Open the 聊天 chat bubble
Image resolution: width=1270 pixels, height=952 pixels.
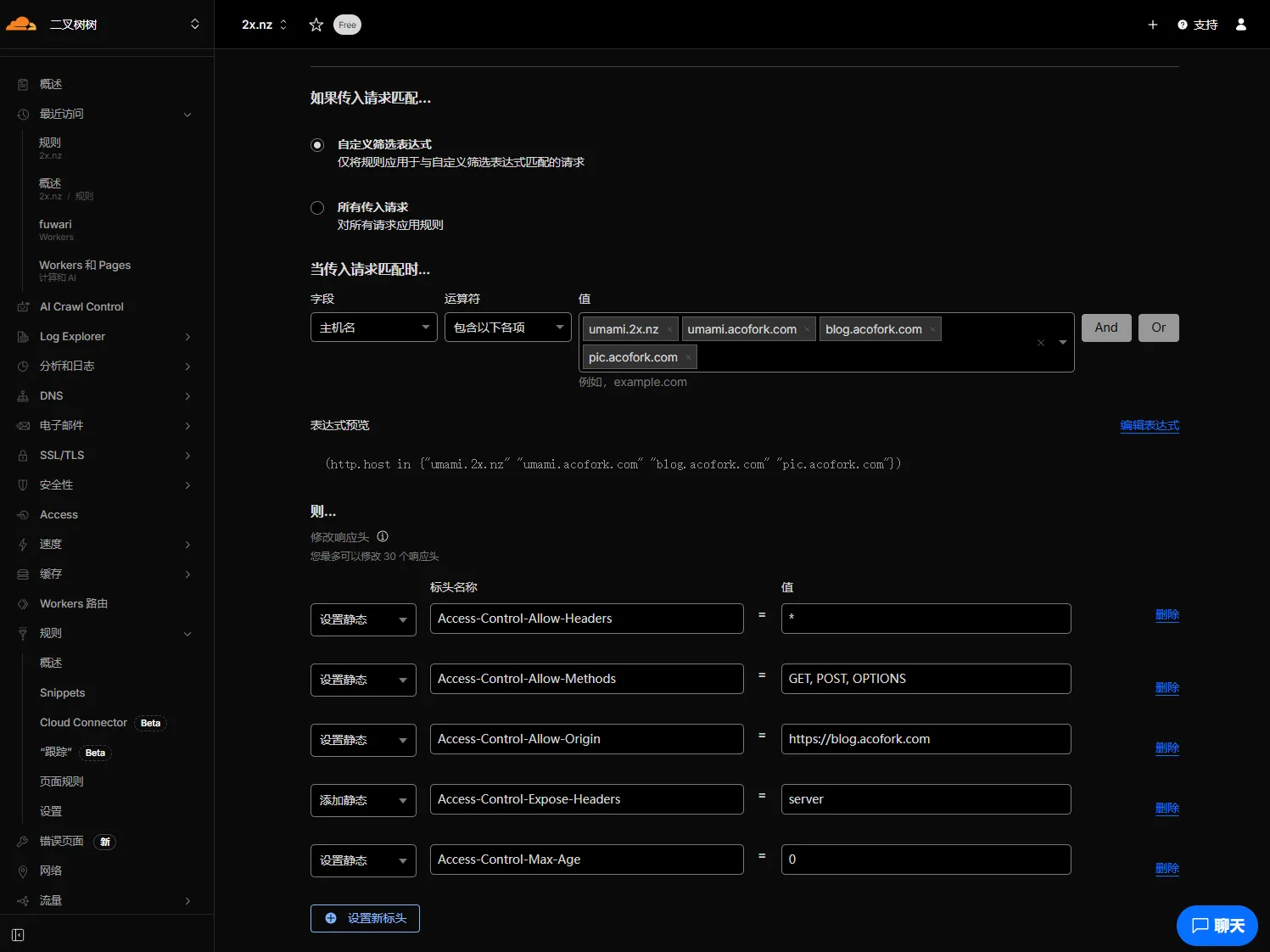pyautogui.click(x=1217, y=926)
